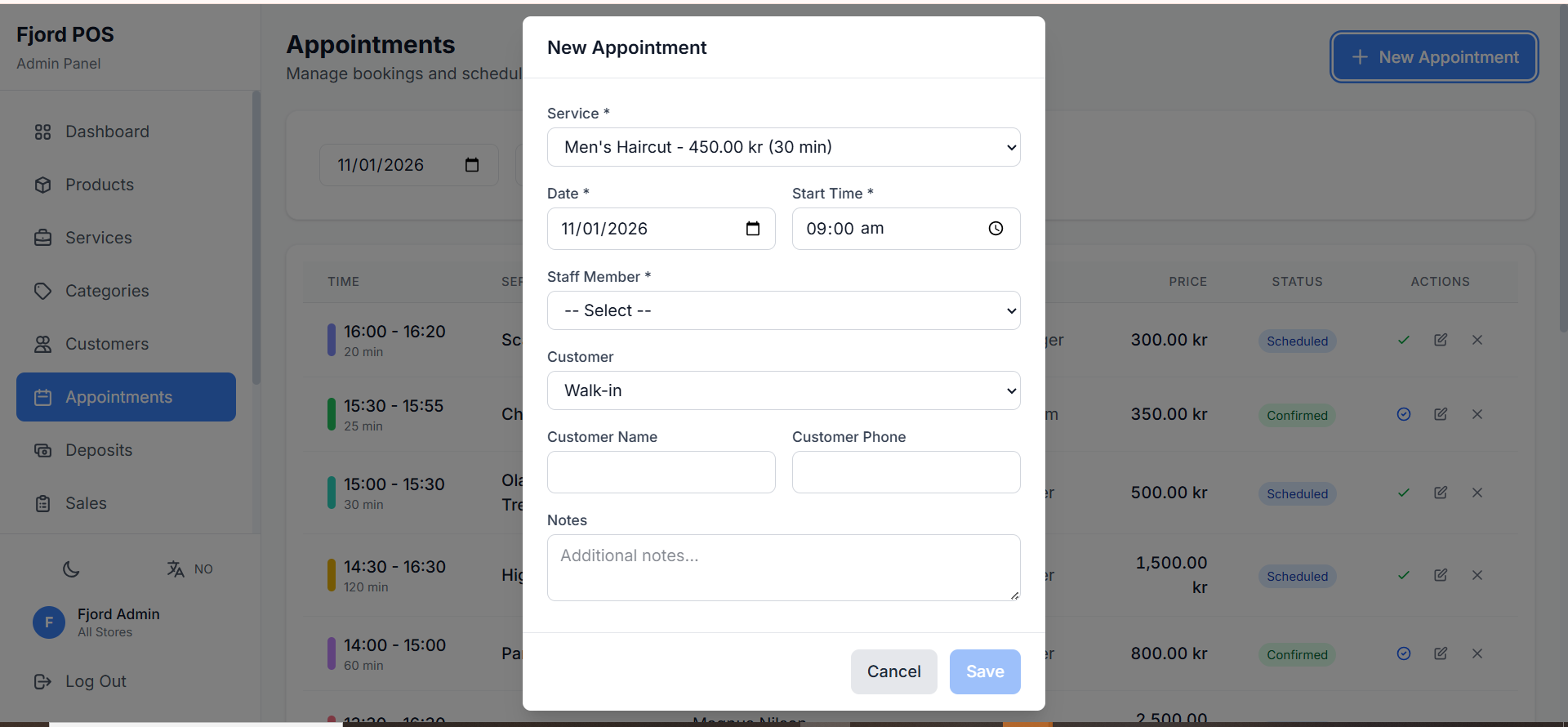Screen dimensions: 1568x727
Task: Click Save to create the appointment
Action: tap(984, 671)
